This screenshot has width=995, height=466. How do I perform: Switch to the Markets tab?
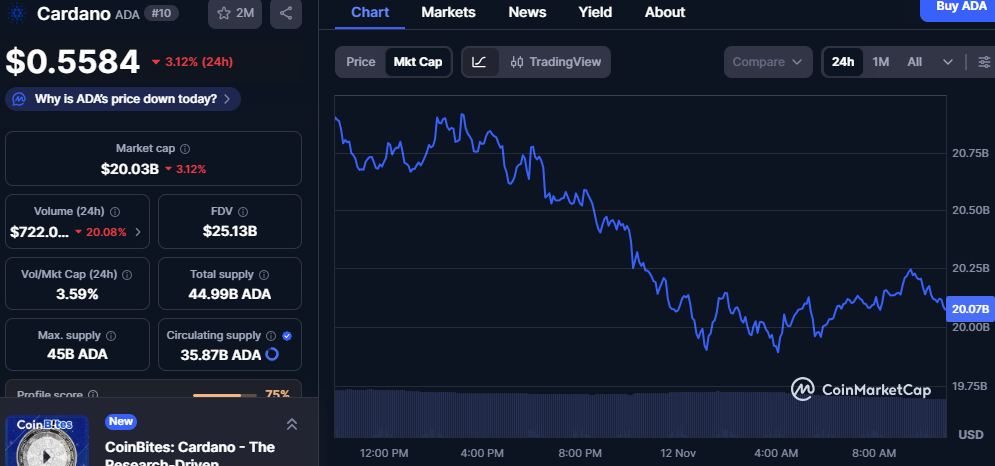point(448,12)
